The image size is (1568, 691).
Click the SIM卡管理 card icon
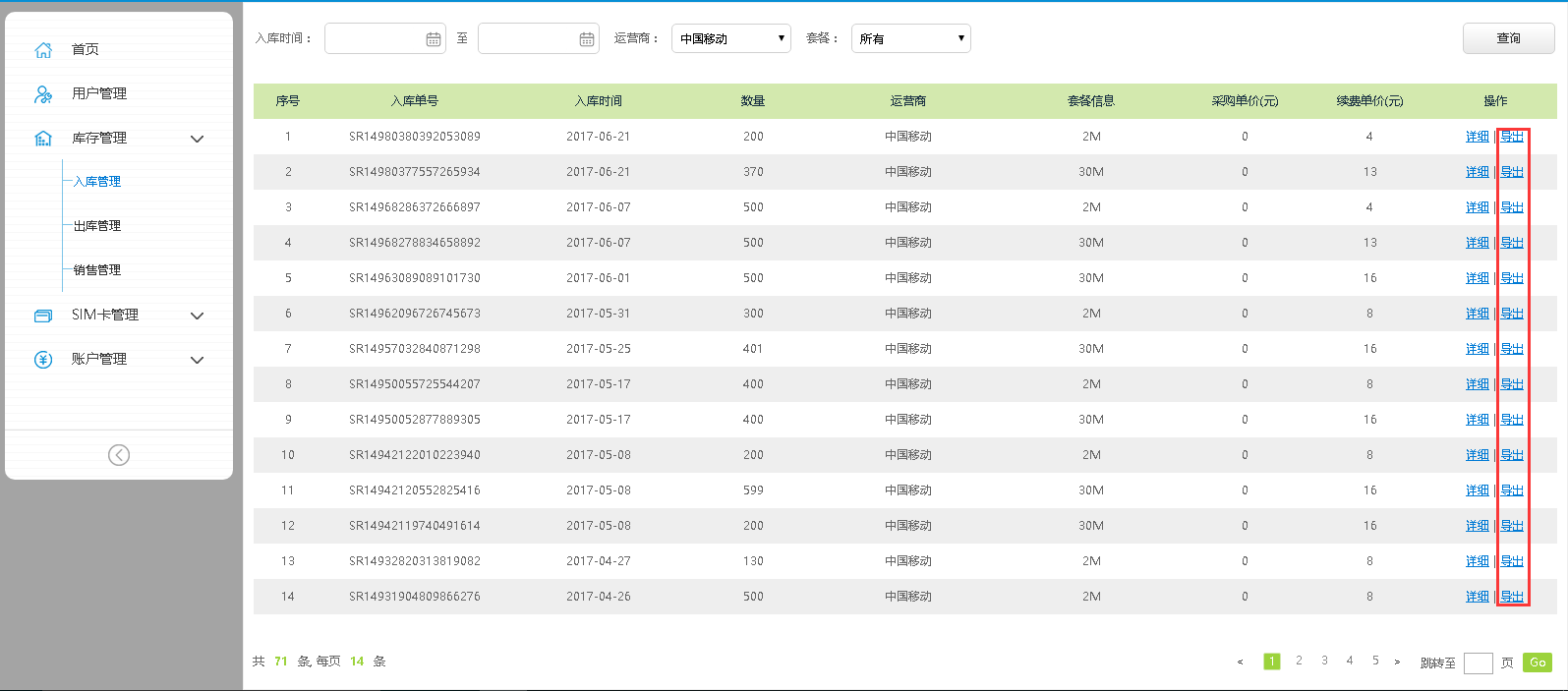coord(43,316)
